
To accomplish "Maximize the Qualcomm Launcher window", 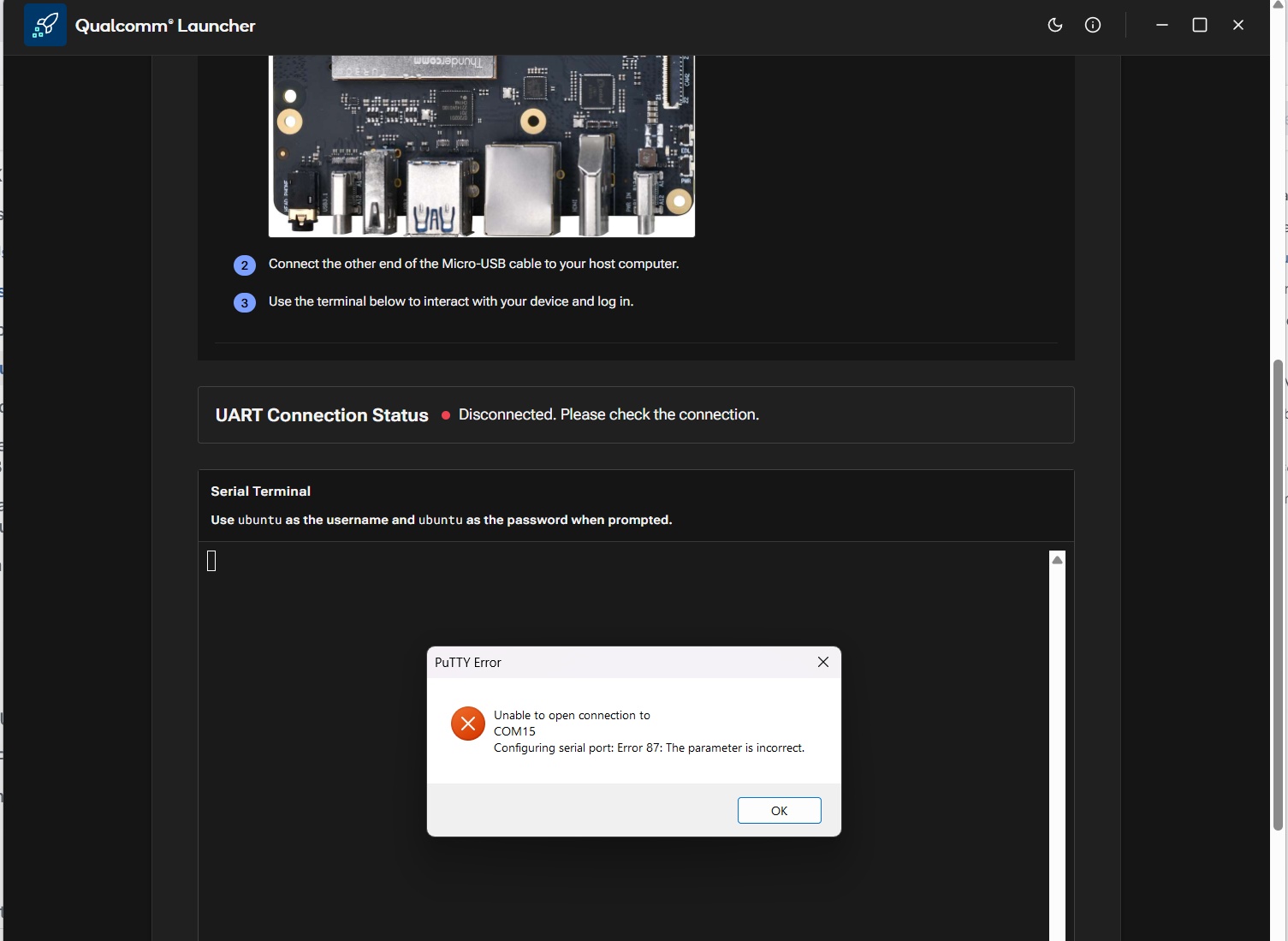I will click(1200, 25).
